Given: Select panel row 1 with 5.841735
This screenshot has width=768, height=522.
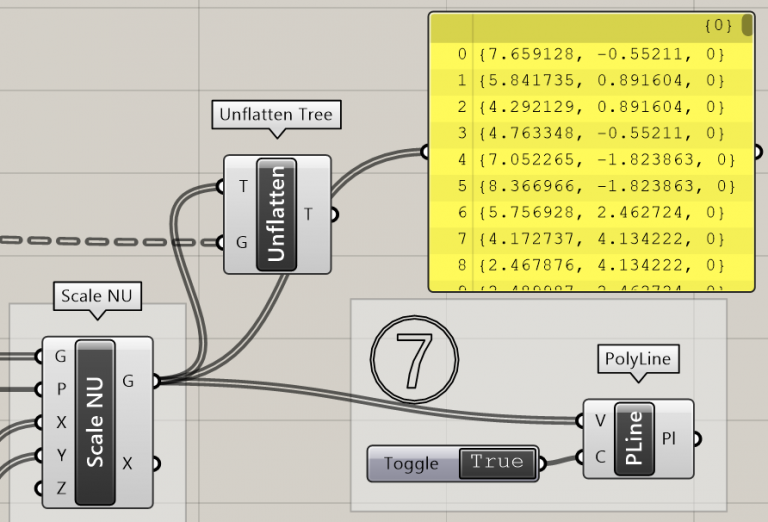Looking at the screenshot, I should 591,80.
